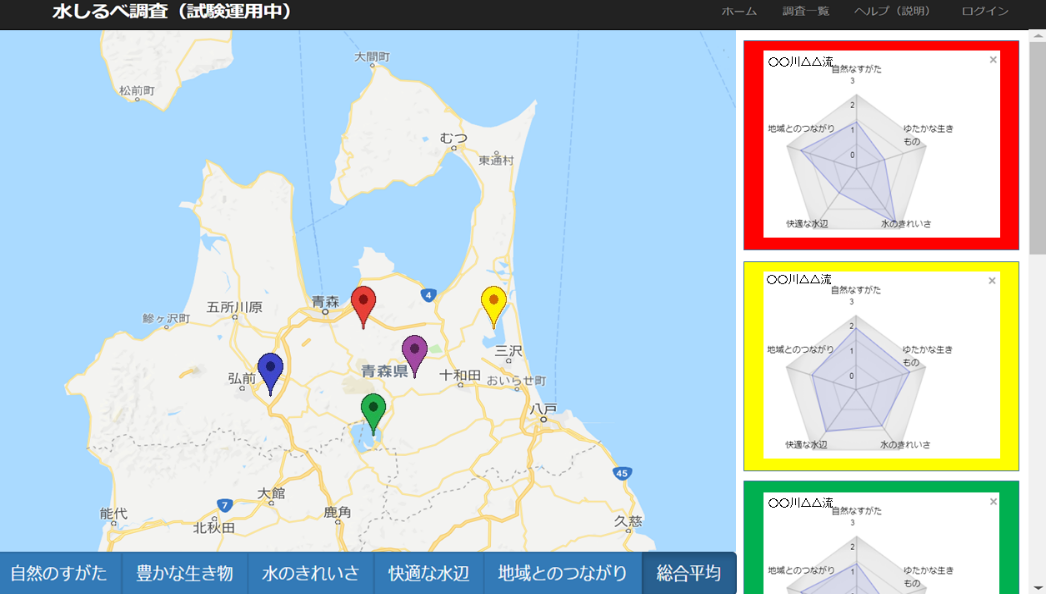Image resolution: width=1046 pixels, height=595 pixels.
Task: Click the 五所川原 label on the map
Action: 234,307
